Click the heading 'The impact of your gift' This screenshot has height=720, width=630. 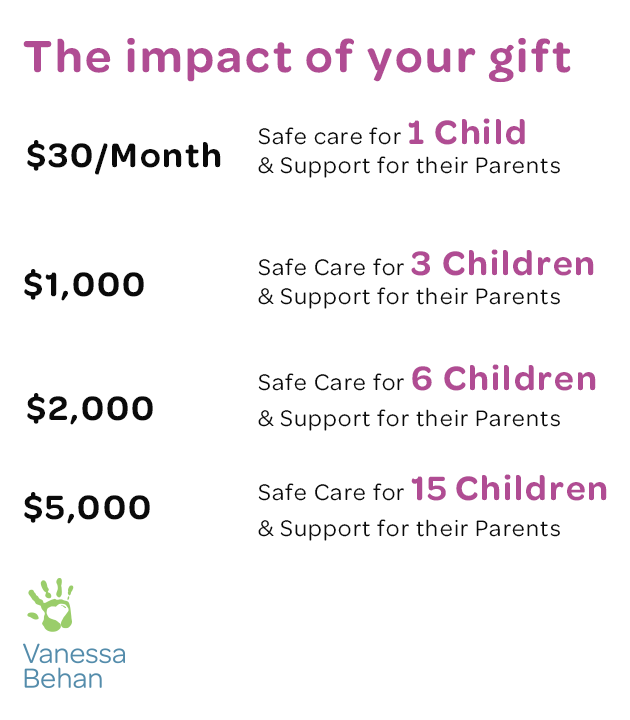[x=298, y=59]
